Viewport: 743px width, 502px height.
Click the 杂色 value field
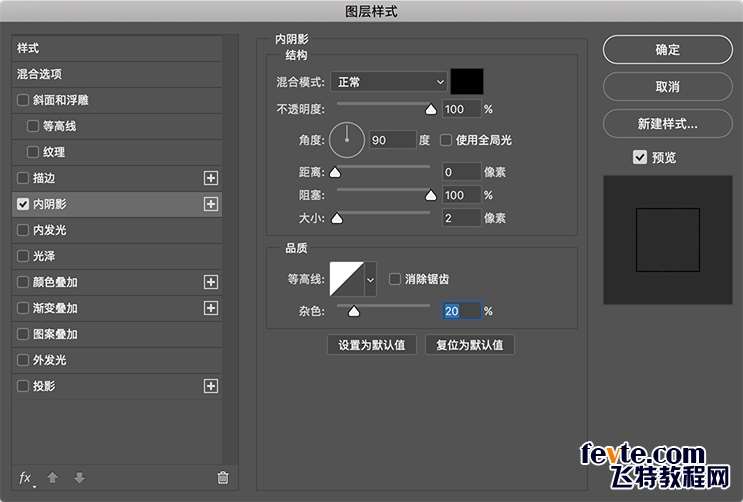(461, 311)
